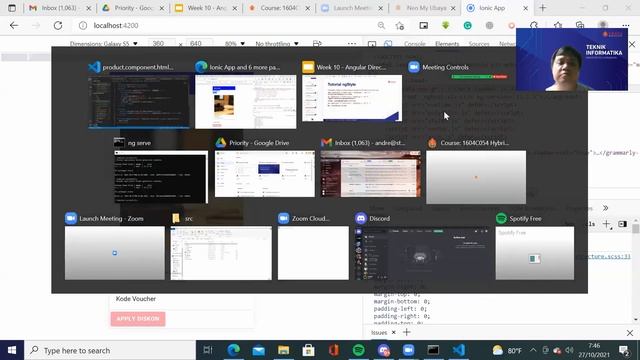The height and width of the screenshot is (360, 640).
Task: Add a new browser tab
Action: click(542, 8)
